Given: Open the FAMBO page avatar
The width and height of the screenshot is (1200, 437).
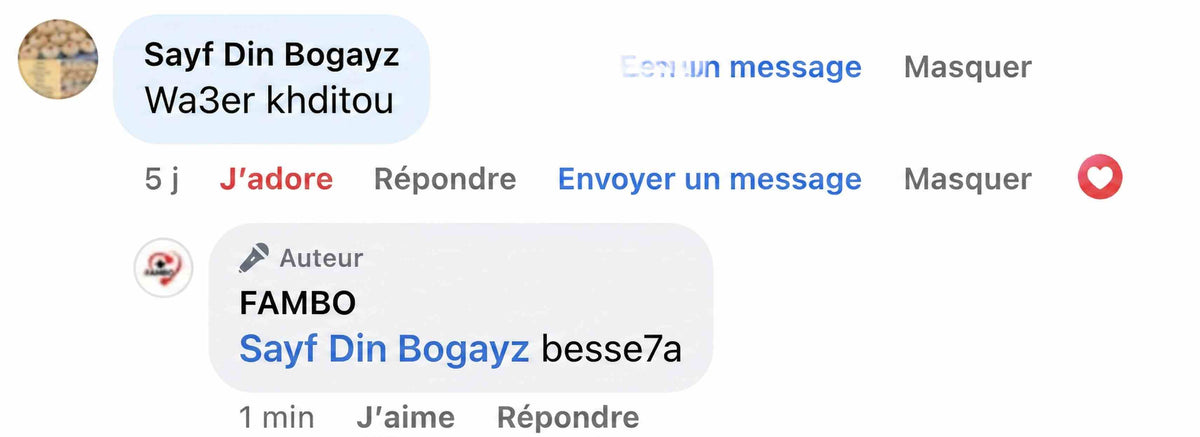Looking at the screenshot, I should (163, 268).
